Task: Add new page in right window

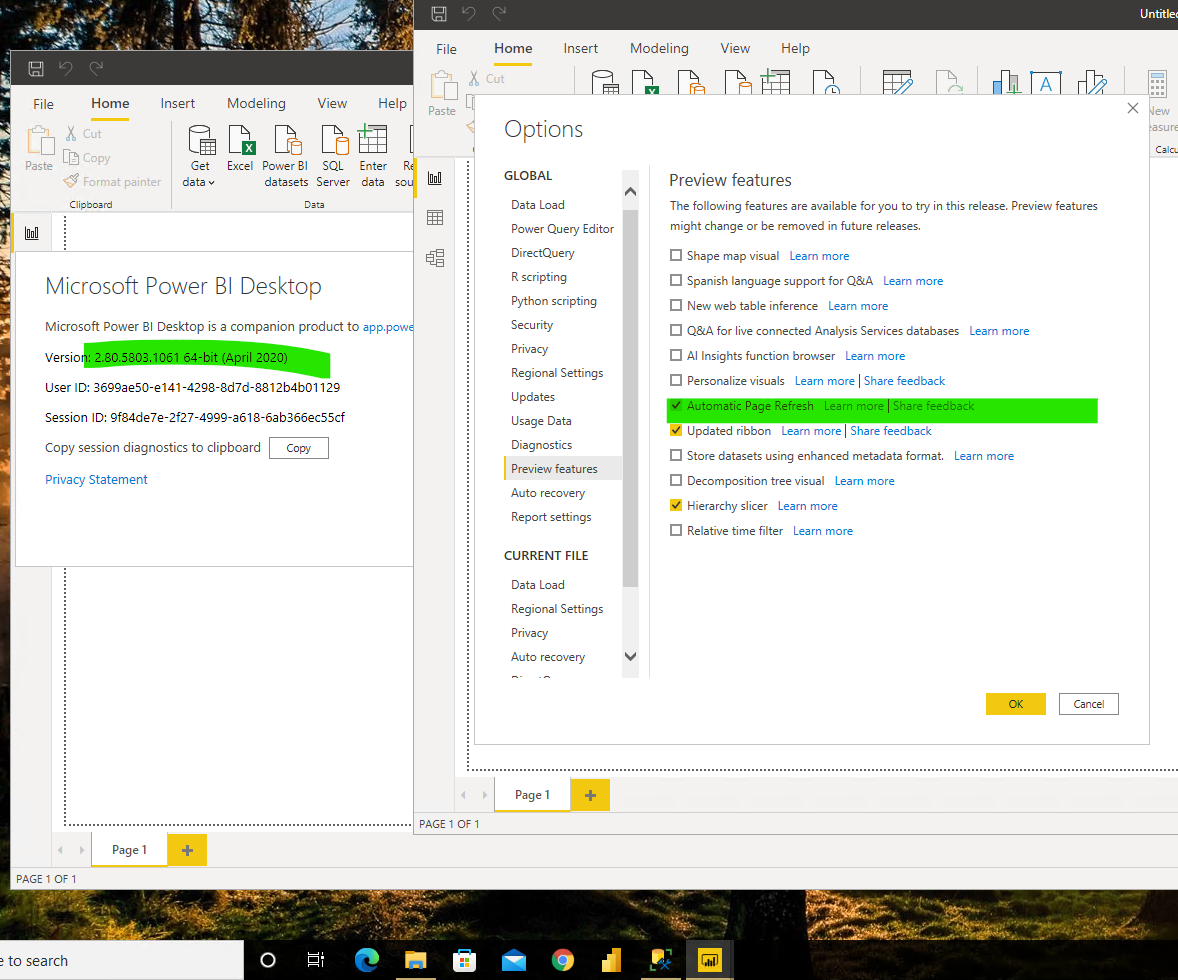Action: click(x=591, y=795)
